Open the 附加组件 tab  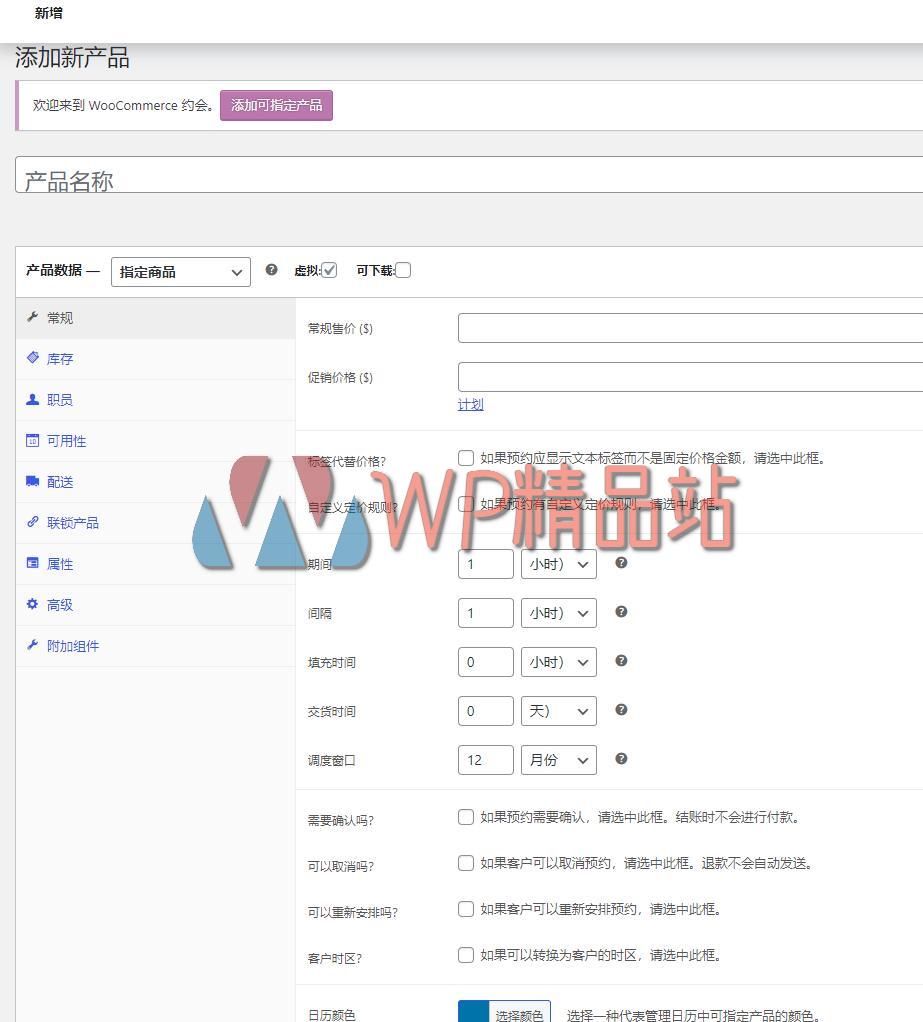coord(72,645)
